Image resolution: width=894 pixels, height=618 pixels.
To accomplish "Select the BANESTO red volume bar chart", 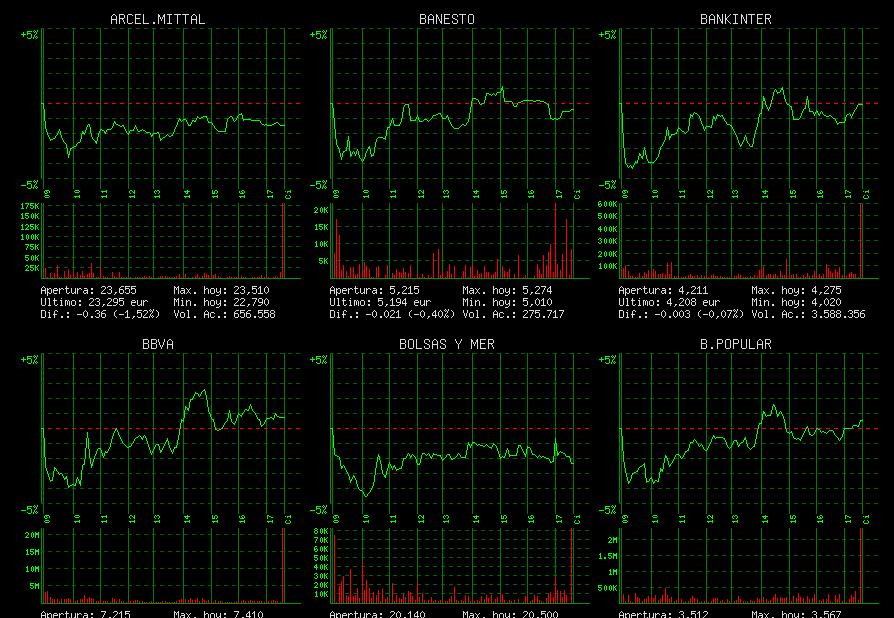I will point(460,241).
